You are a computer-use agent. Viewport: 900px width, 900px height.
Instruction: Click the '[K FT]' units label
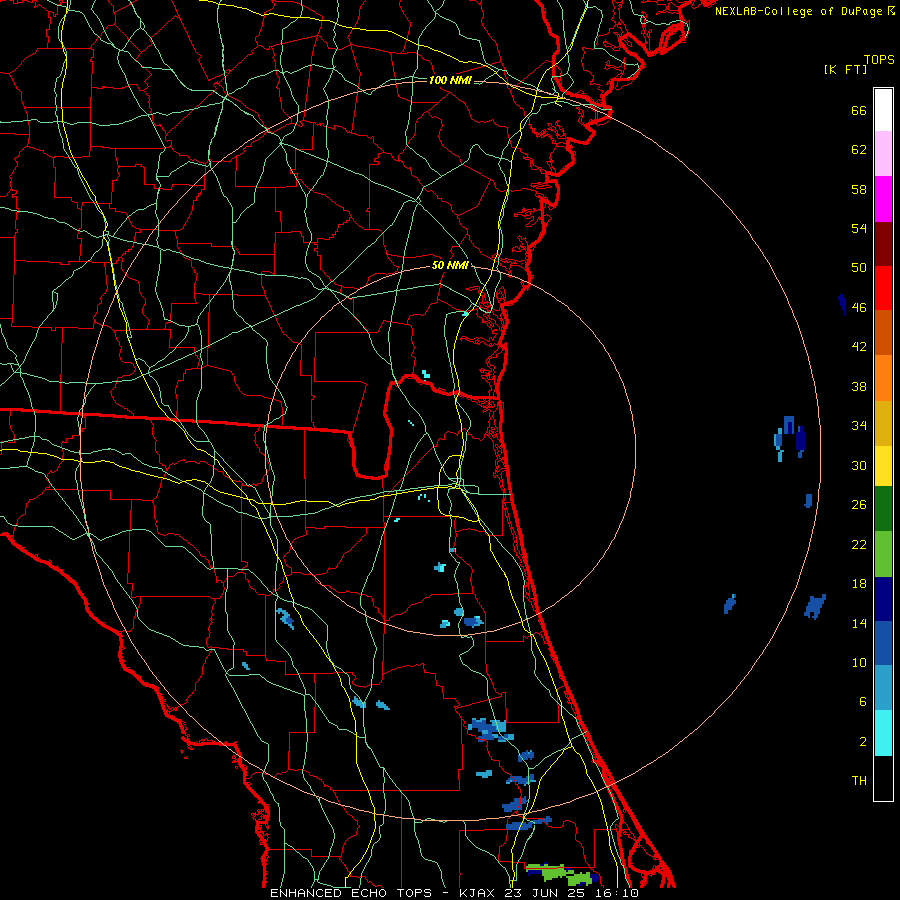click(x=845, y=70)
